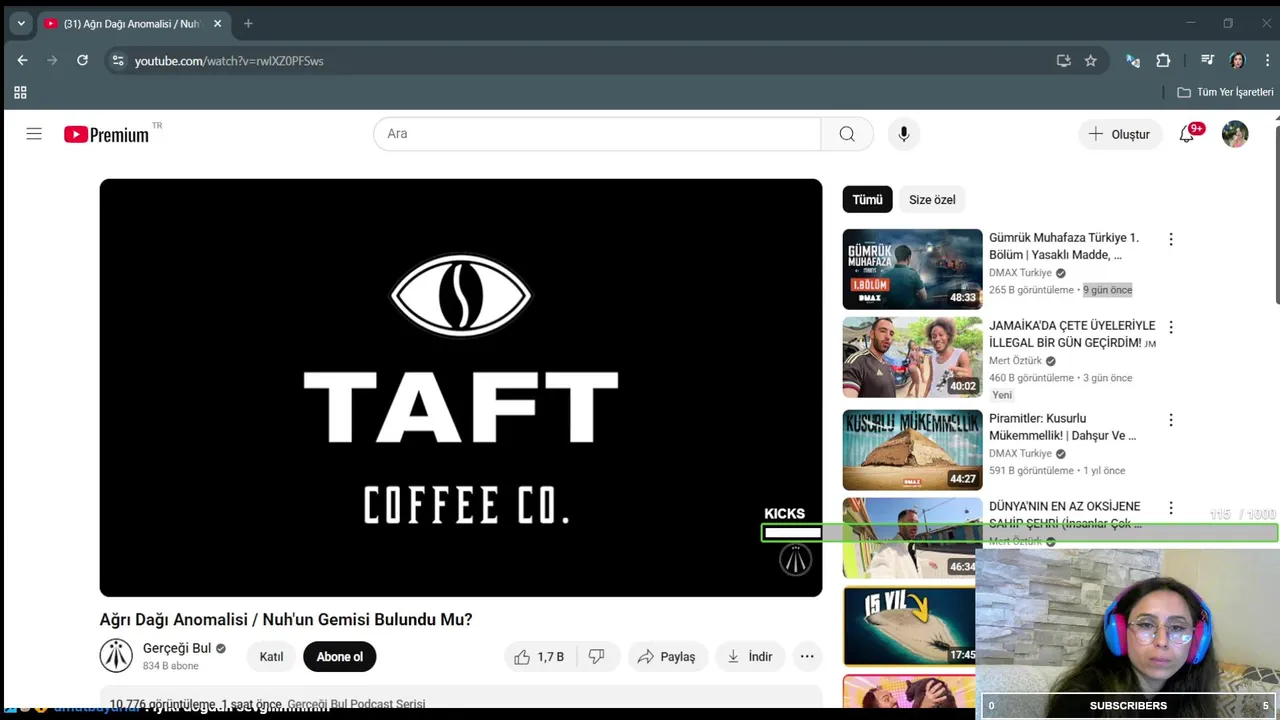Open options for DÜNYA'NIN EN AZ OKSİJENE video
This screenshot has width=1280, height=720.
pos(1171,508)
